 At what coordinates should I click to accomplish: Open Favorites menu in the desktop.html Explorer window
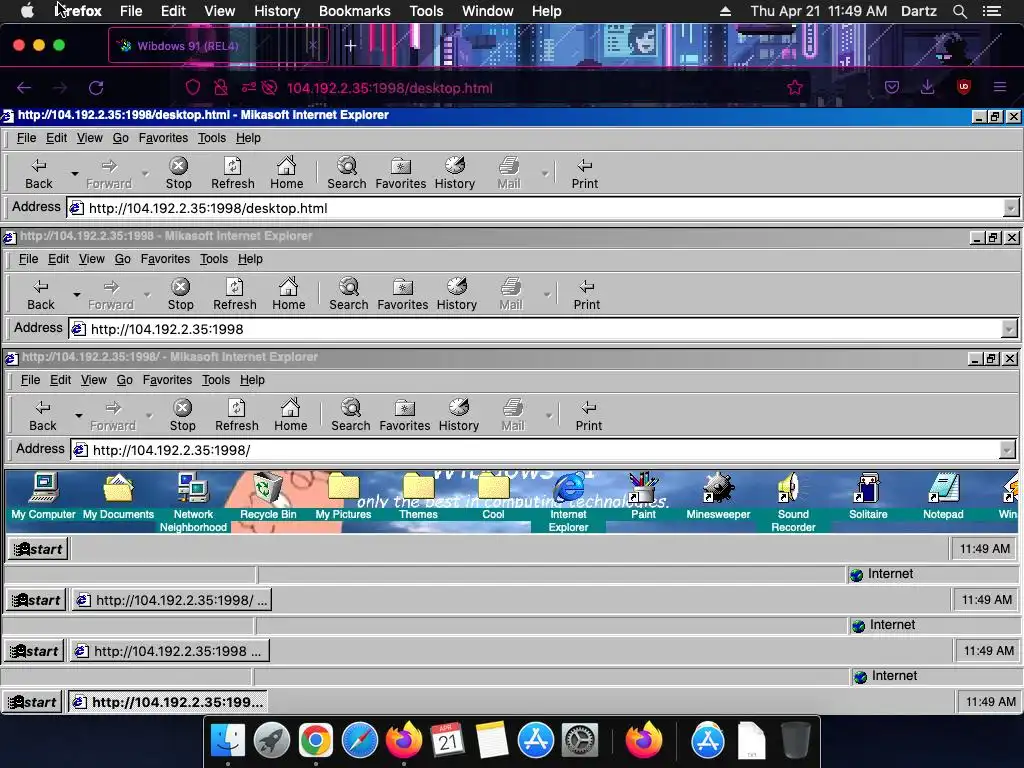(163, 138)
